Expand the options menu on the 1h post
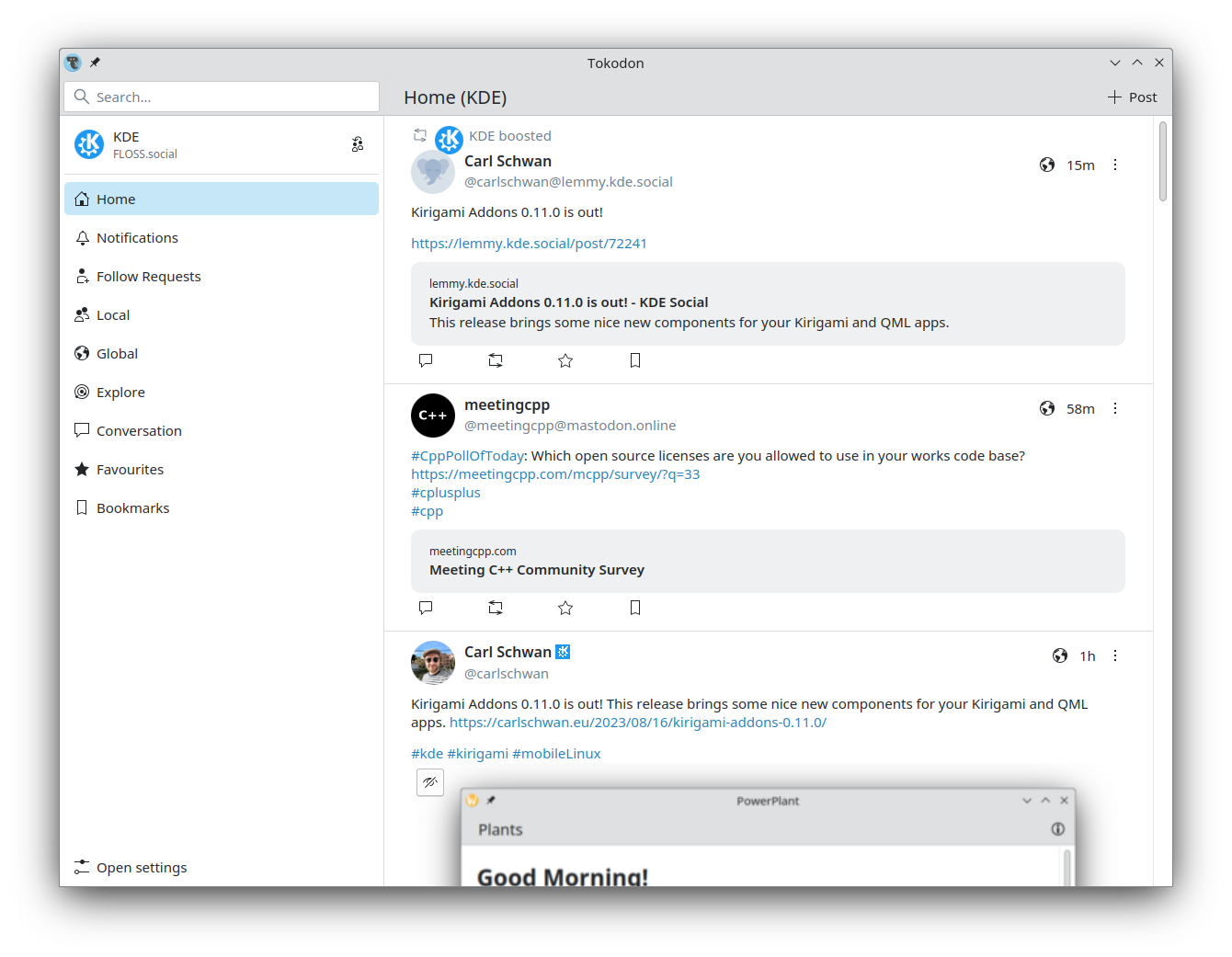This screenshot has height=957, width=1232. [x=1115, y=656]
